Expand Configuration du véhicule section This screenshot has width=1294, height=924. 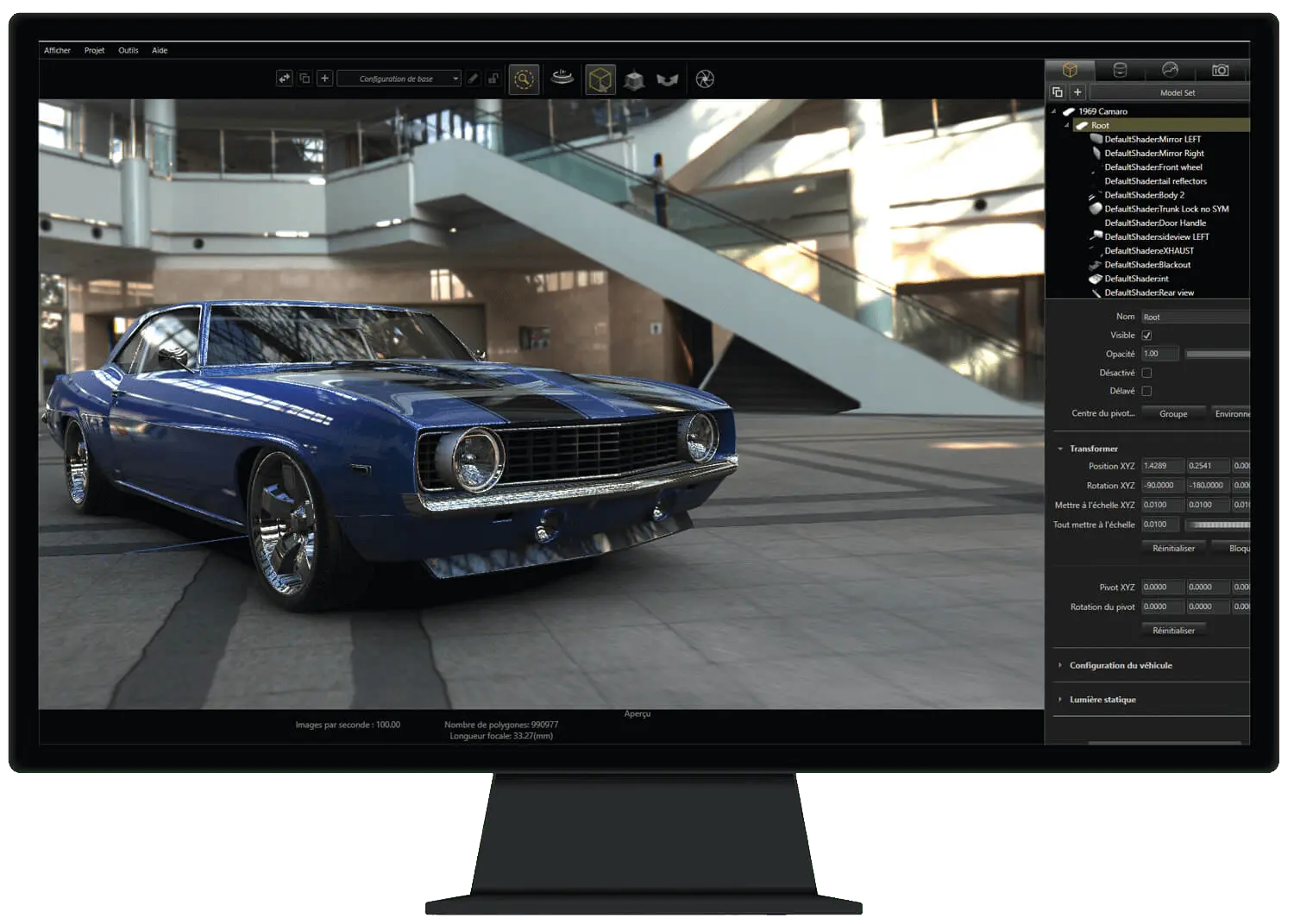(x=1120, y=665)
